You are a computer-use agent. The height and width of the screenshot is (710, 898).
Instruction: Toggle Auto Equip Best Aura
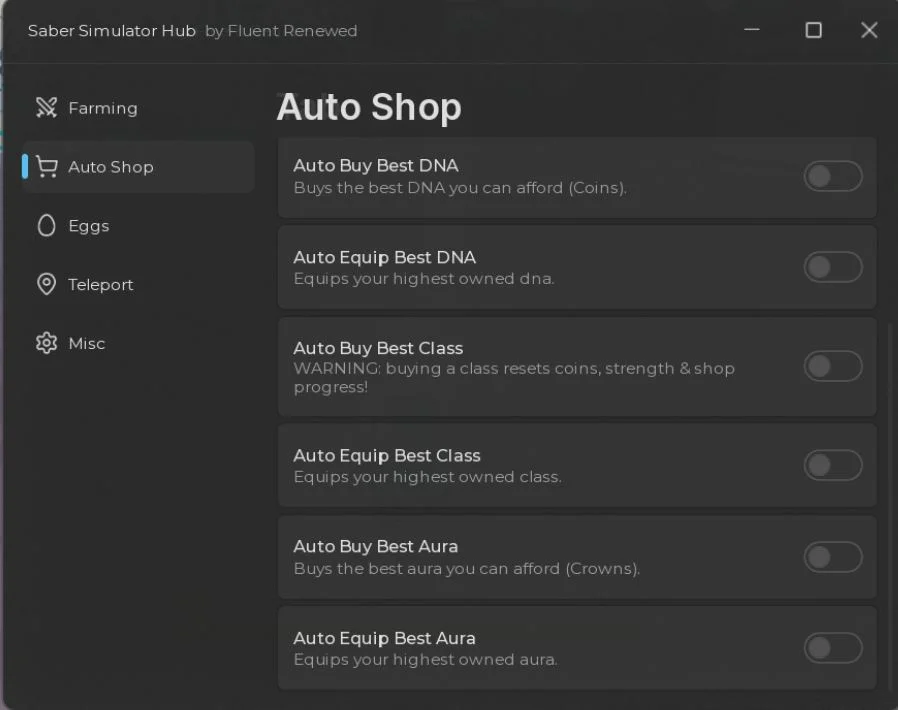tap(833, 648)
